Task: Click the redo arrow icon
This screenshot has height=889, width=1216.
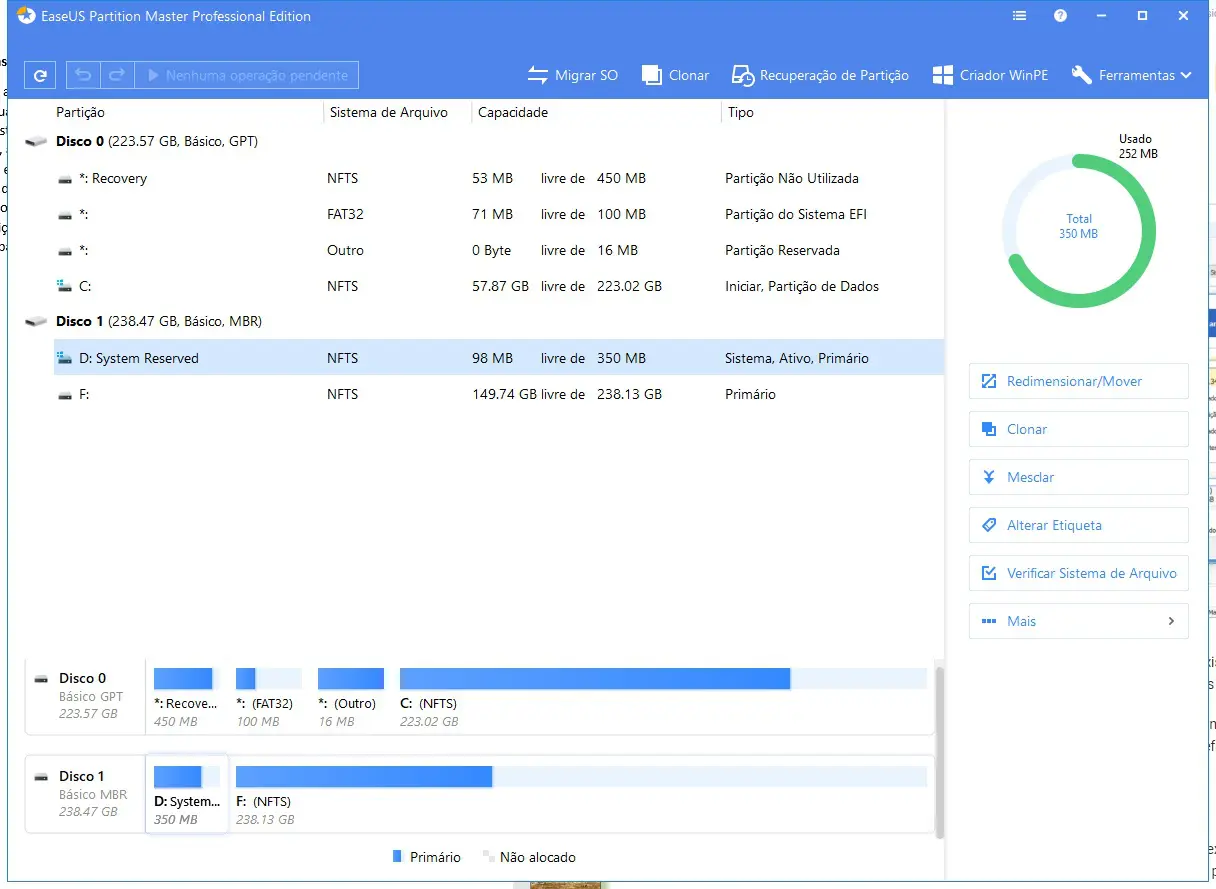Action: click(x=117, y=75)
